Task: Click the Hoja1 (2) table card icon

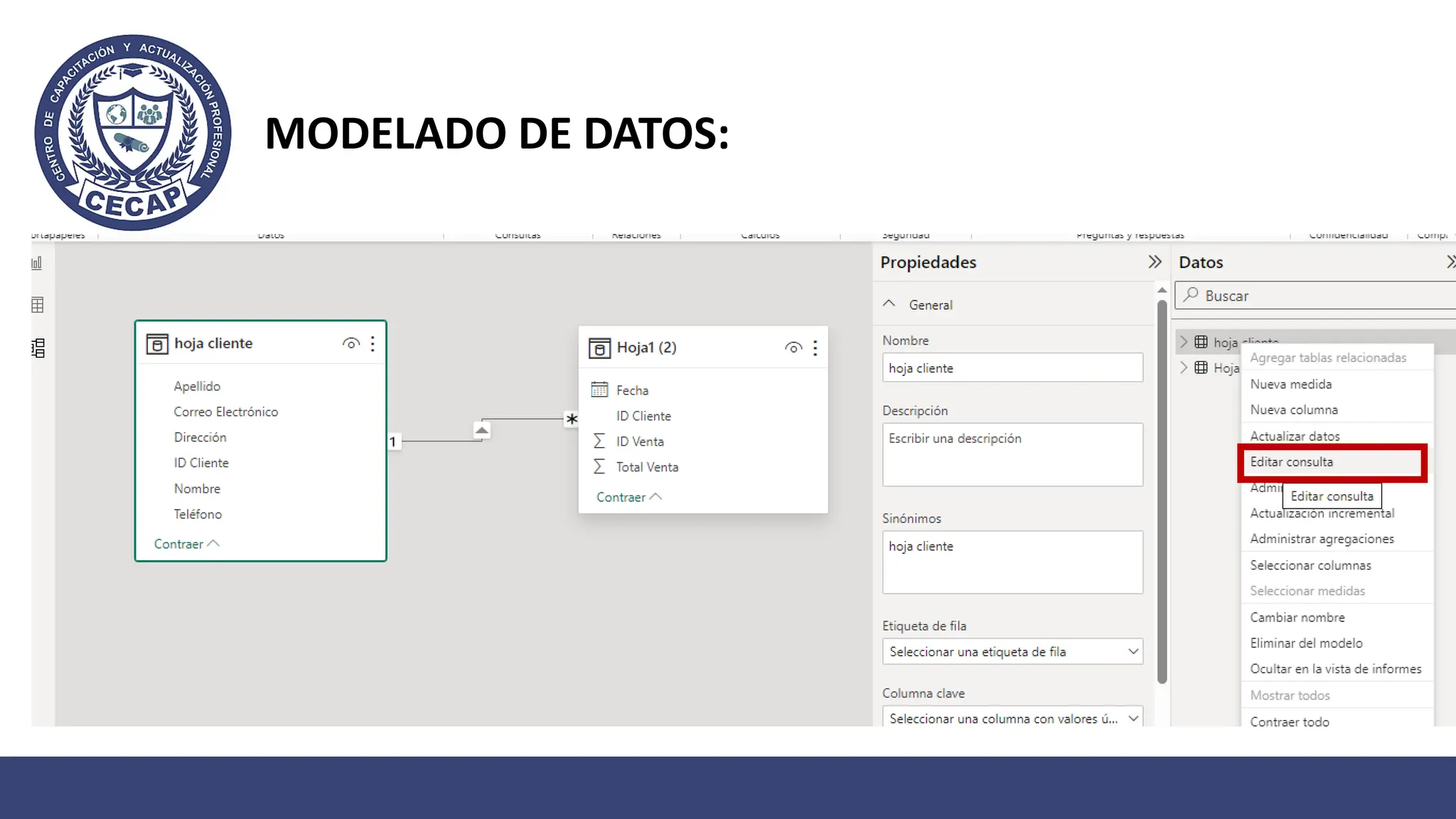Action: pyautogui.click(x=599, y=348)
